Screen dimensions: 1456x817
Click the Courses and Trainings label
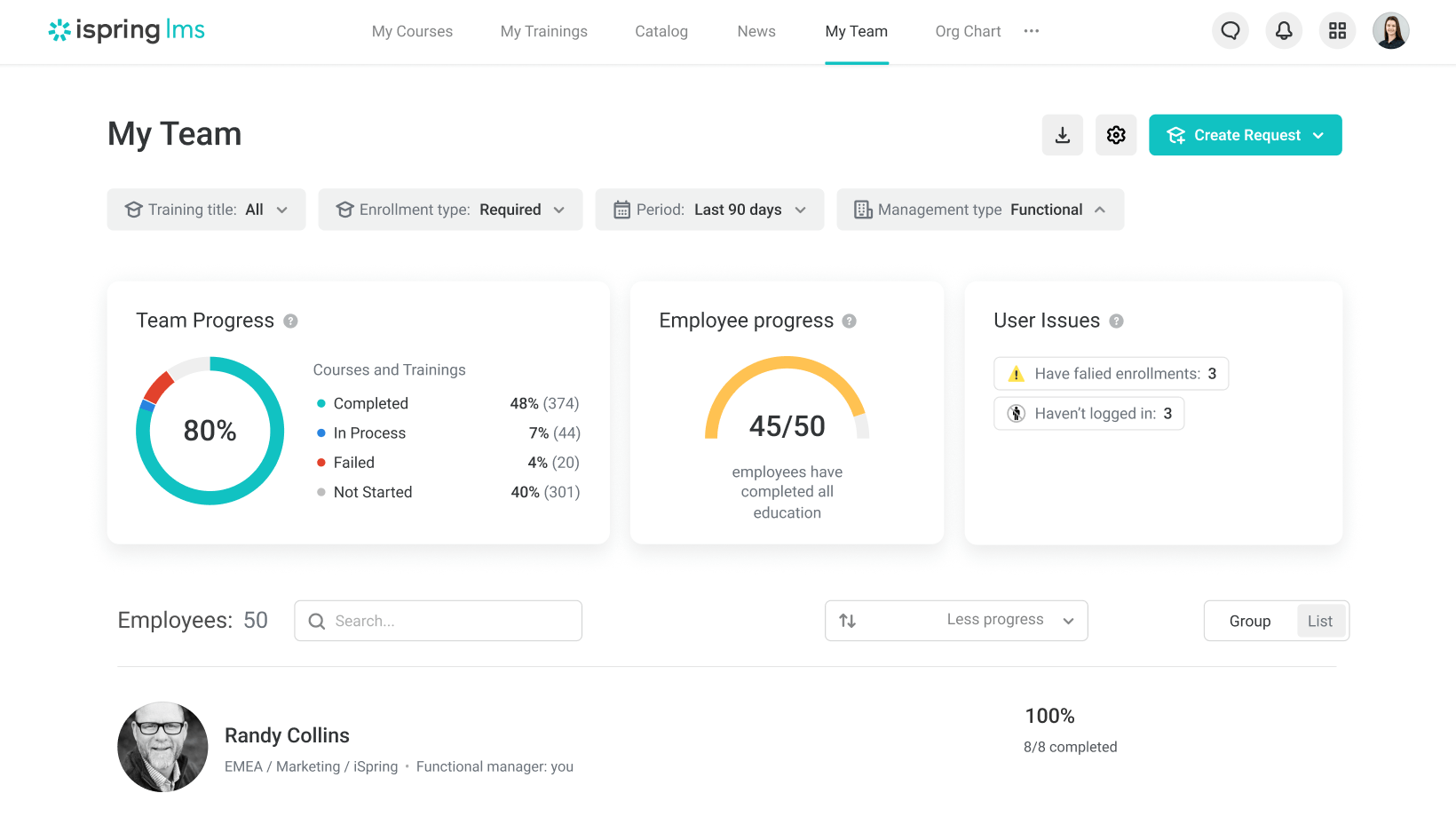[389, 370]
